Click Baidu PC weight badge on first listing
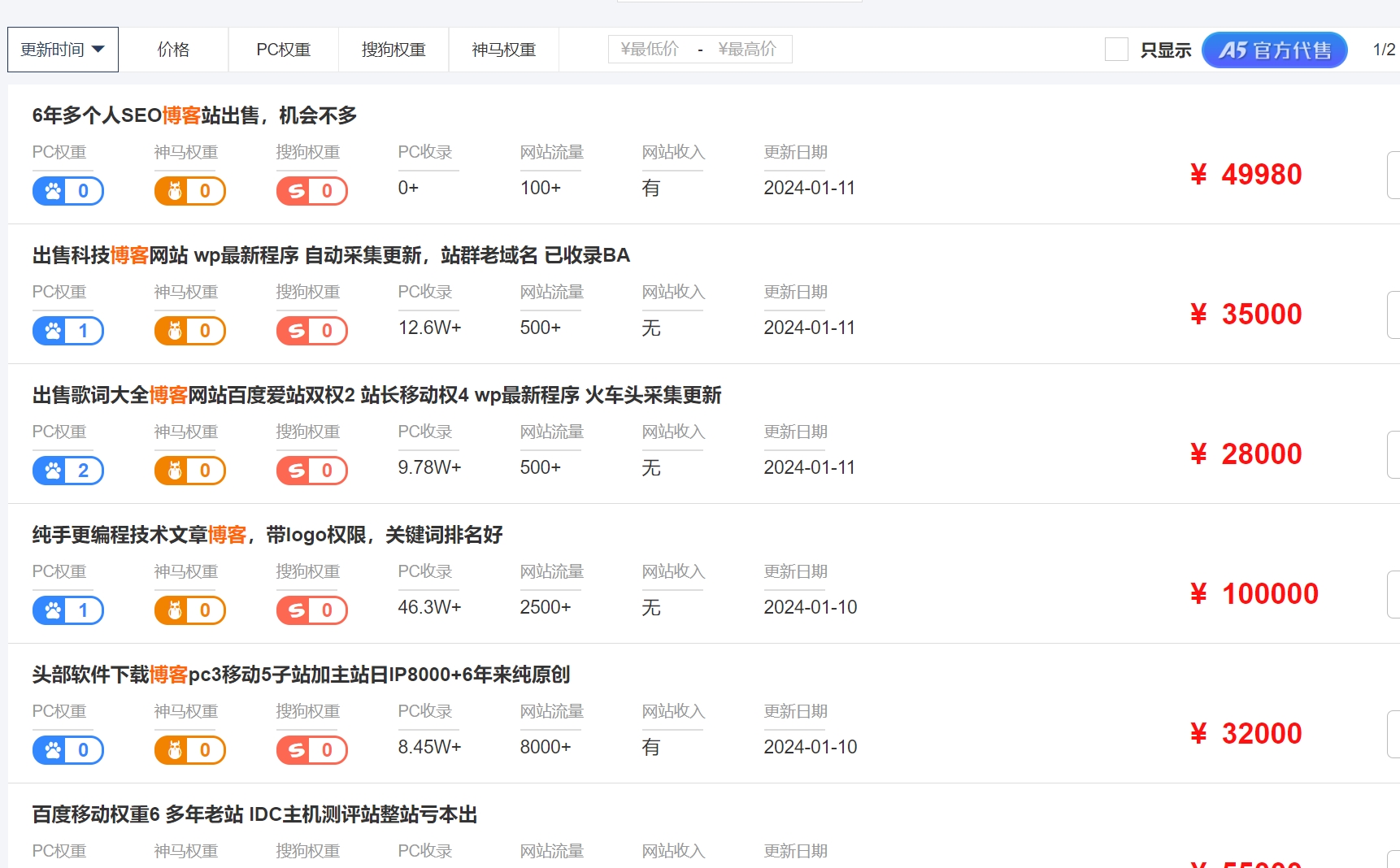This screenshot has height=868, width=1400. [68, 191]
